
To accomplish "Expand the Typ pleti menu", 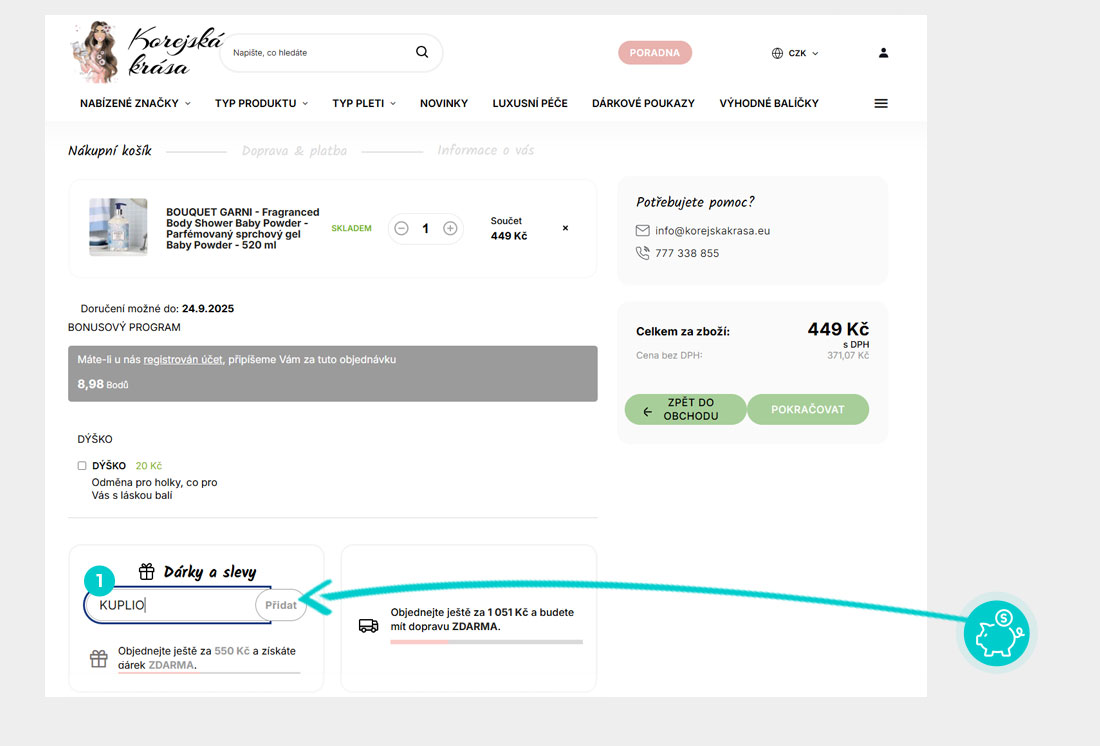I will [x=364, y=103].
